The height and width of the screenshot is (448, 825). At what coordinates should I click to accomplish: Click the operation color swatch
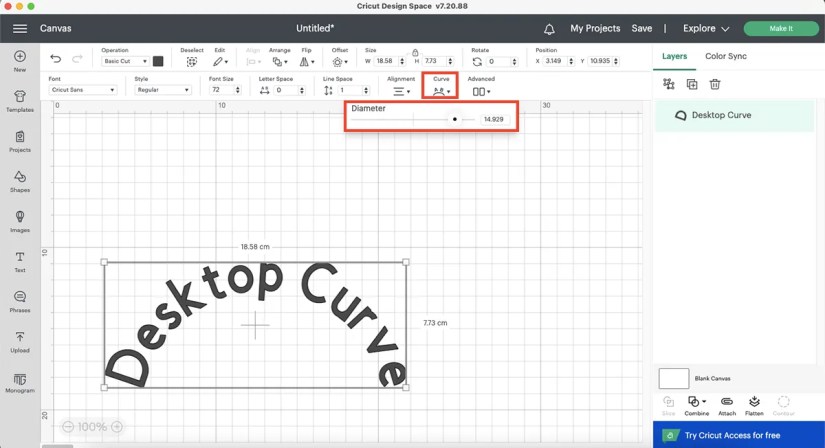coord(158,61)
